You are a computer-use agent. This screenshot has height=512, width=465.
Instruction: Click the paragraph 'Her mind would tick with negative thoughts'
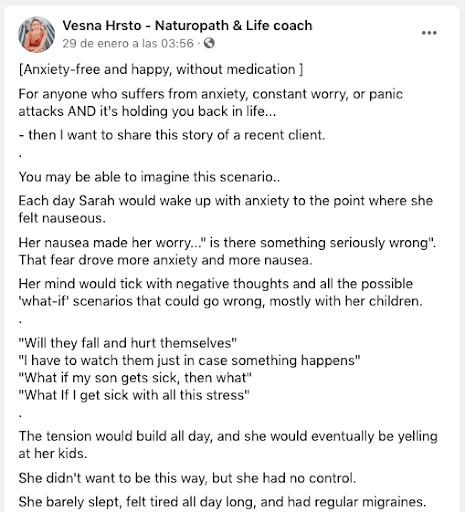pos(220,292)
